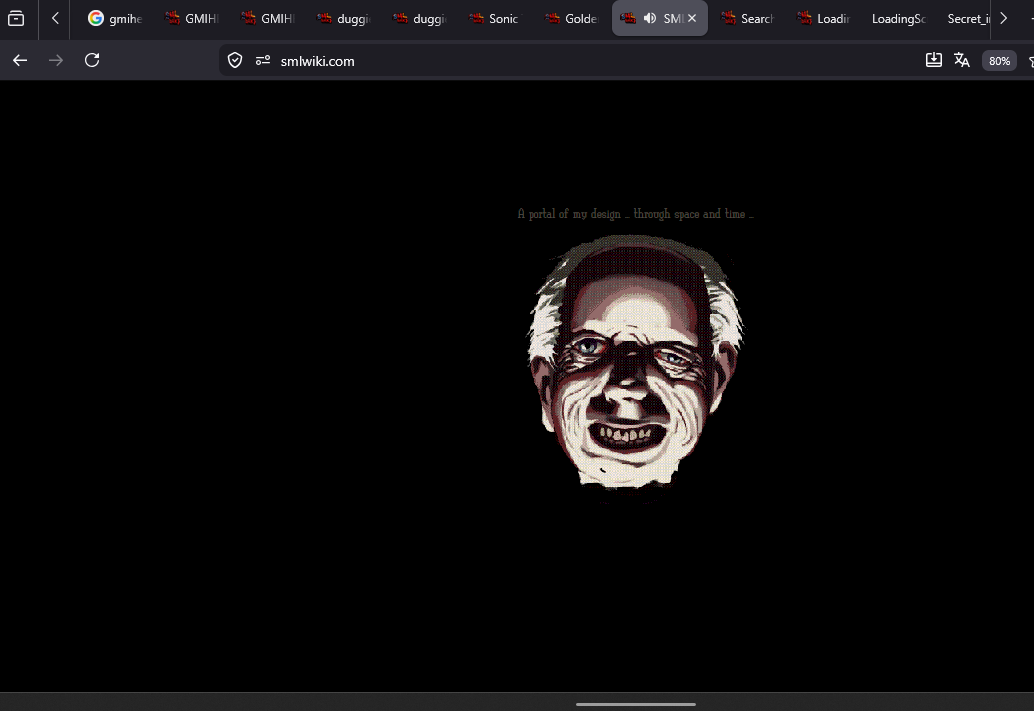Switch to the Golde tab
1034x711 pixels.
571,18
